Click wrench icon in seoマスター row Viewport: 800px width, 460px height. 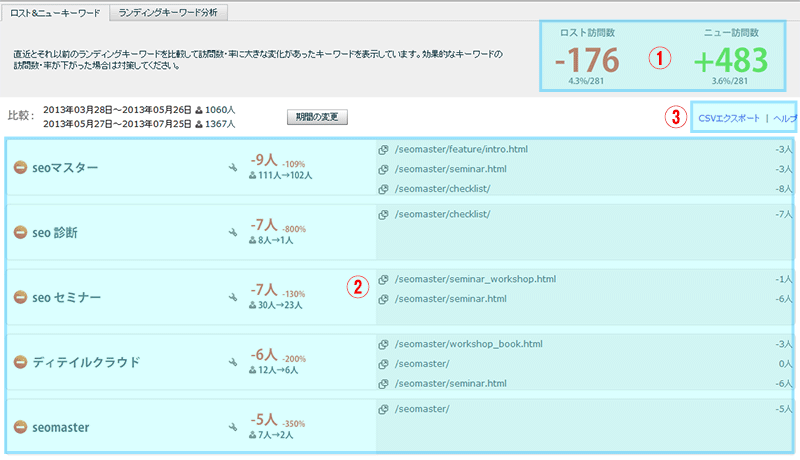pos(233,167)
